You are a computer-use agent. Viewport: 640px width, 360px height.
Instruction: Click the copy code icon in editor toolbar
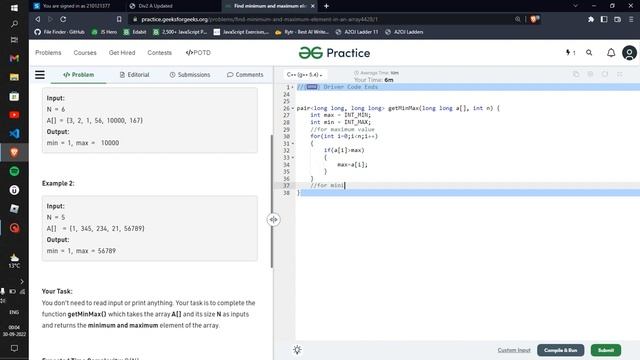click(576, 74)
